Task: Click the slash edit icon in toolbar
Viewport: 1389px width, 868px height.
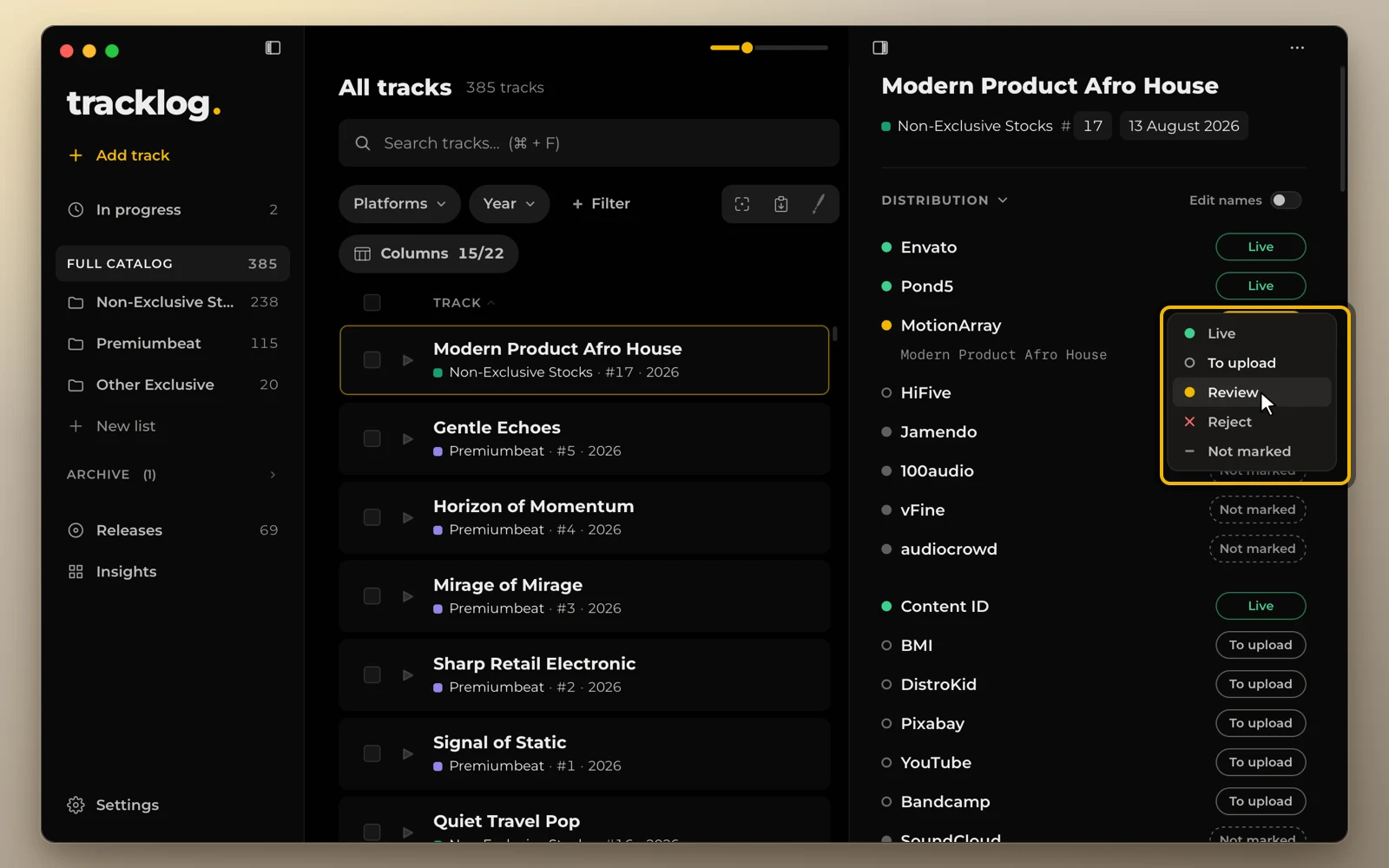Action: (819, 204)
